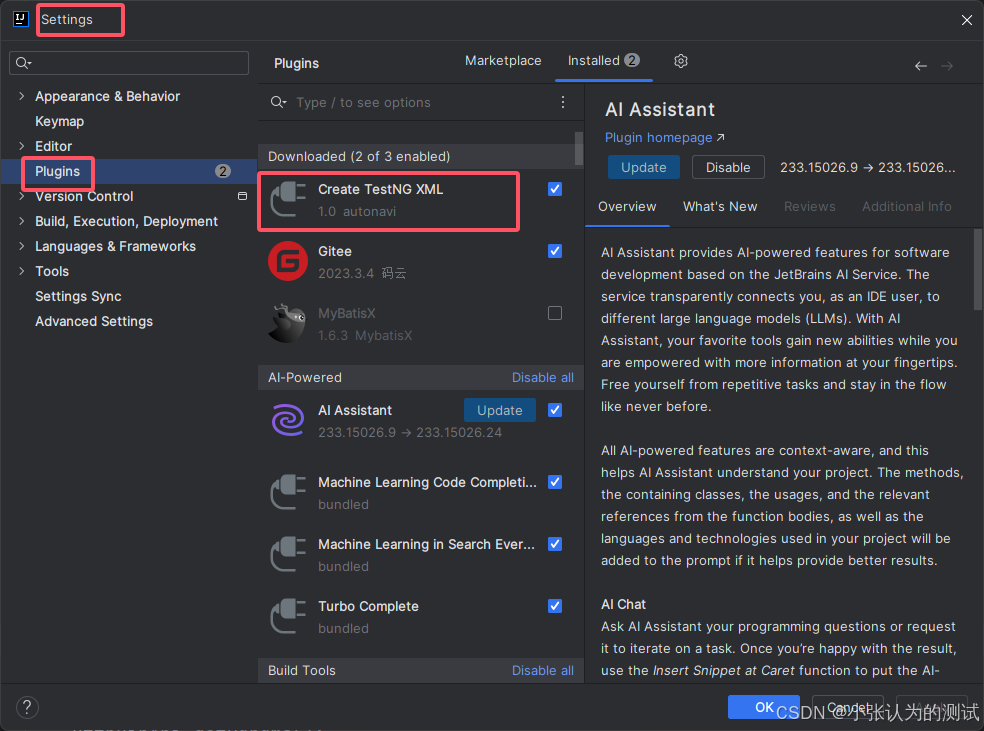Click the settings search field
The height and width of the screenshot is (731, 984).
pyautogui.click(x=129, y=63)
